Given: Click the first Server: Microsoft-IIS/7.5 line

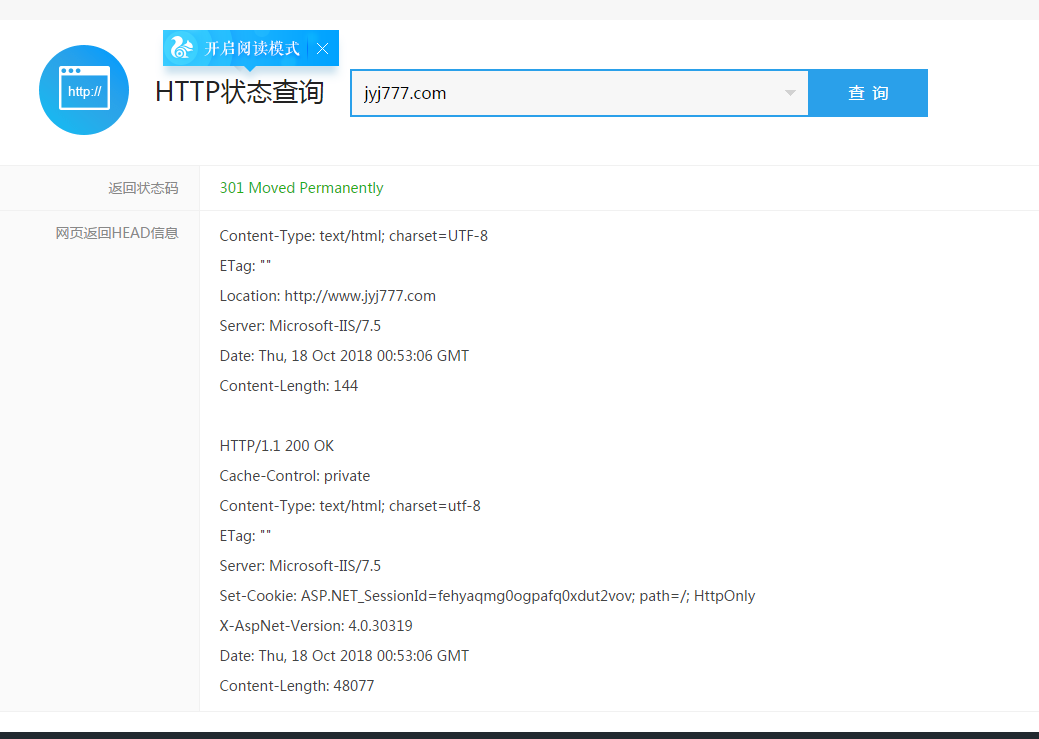Looking at the screenshot, I should click(x=300, y=326).
